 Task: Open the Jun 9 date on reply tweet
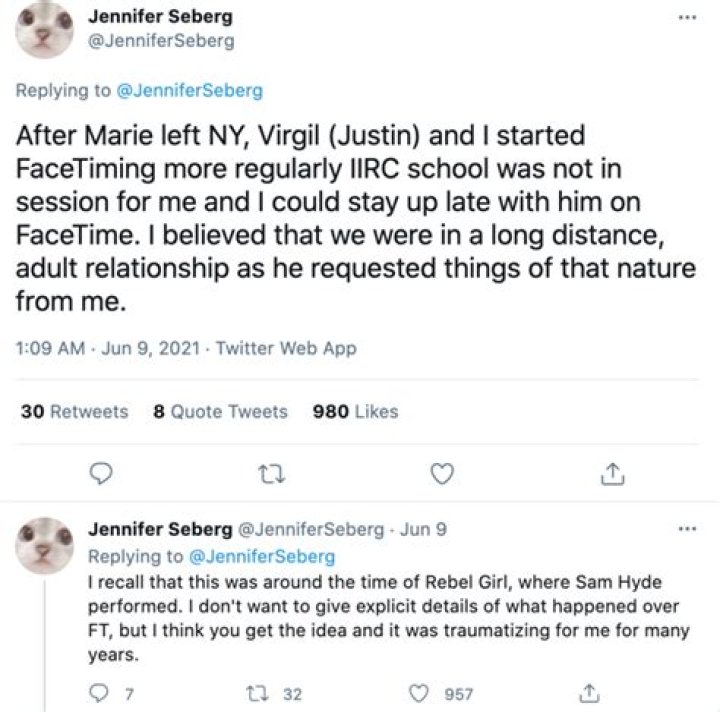[x=420, y=530]
